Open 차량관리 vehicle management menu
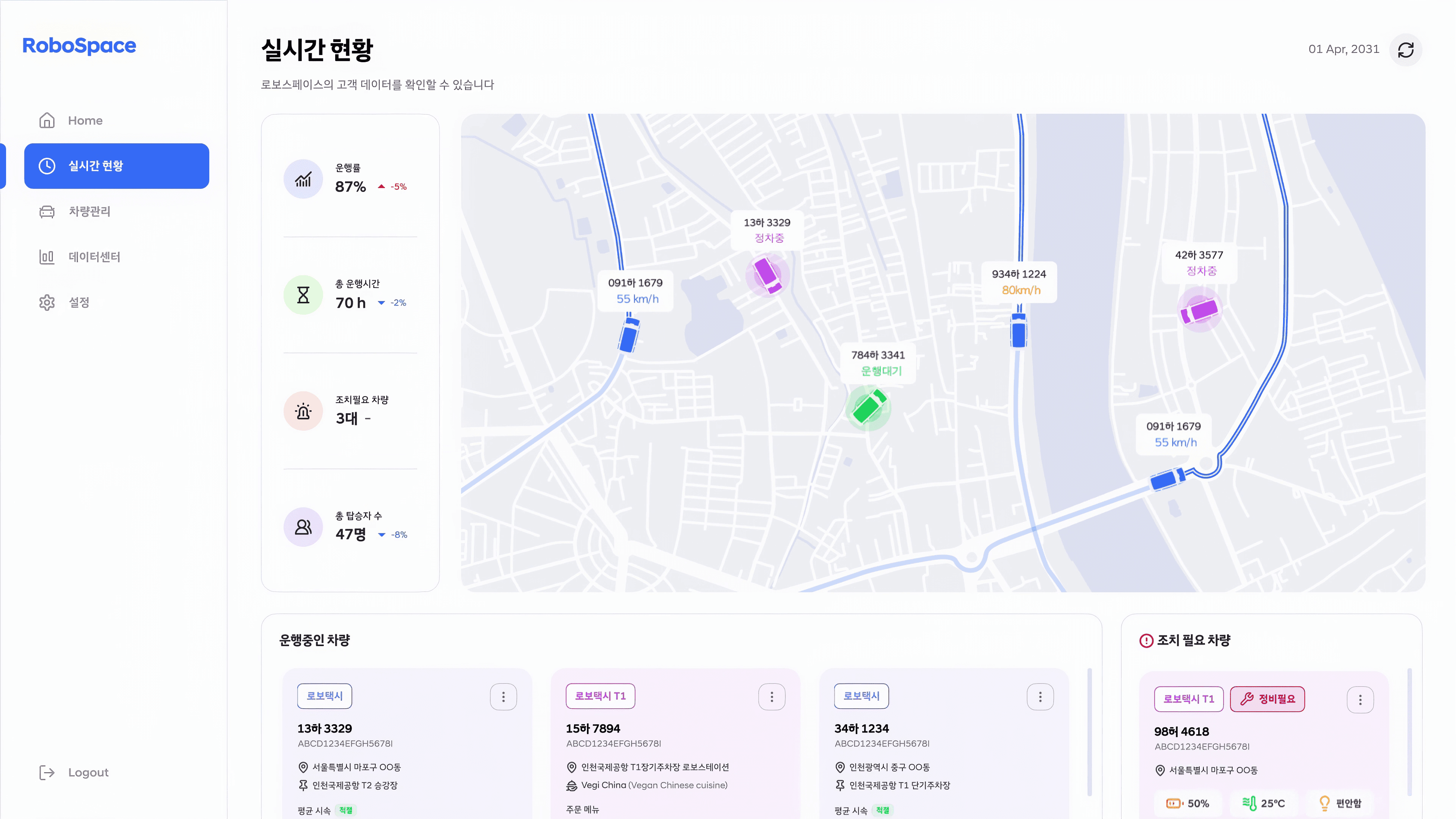This screenshot has height=819, width=1456. tap(89, 212)
